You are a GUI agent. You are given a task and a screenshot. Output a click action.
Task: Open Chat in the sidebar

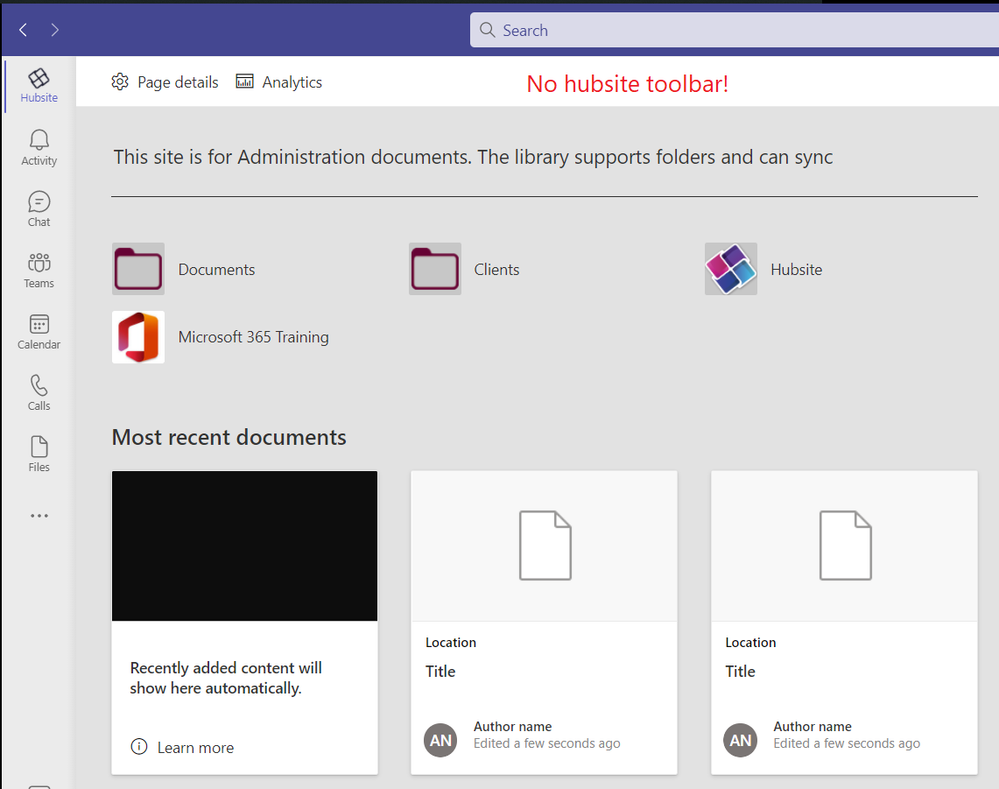(x=39, y=209)
